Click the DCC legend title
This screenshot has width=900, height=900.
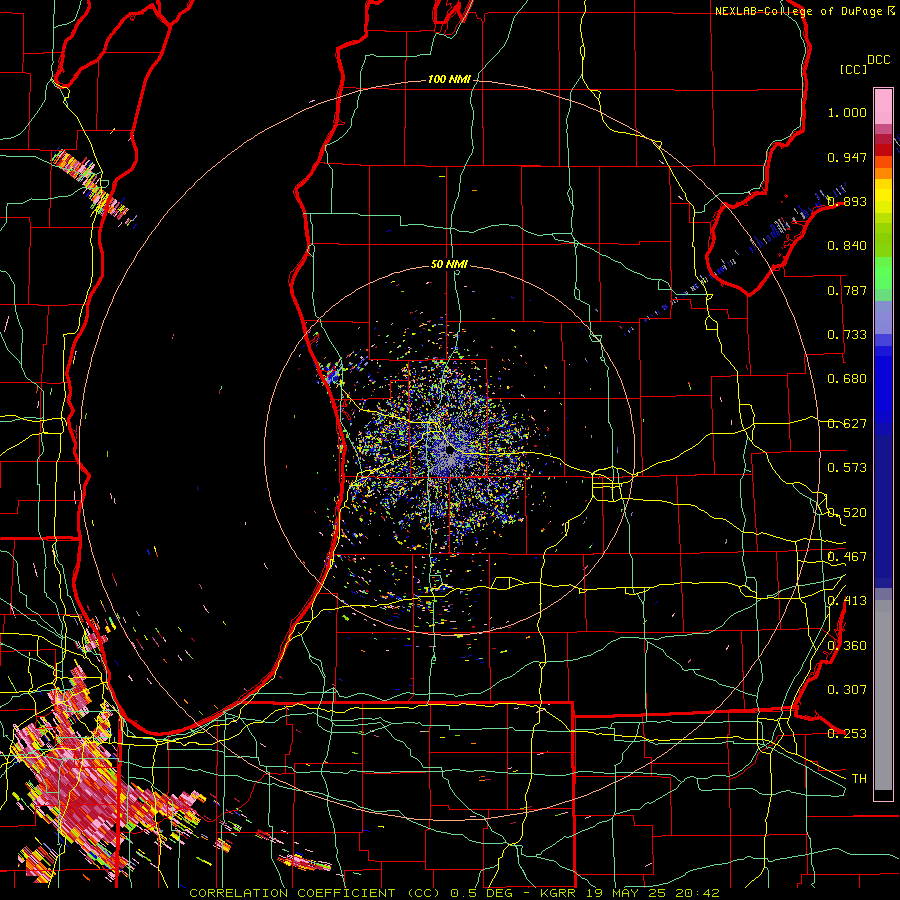pyautogui.click(x=878, y=60)
